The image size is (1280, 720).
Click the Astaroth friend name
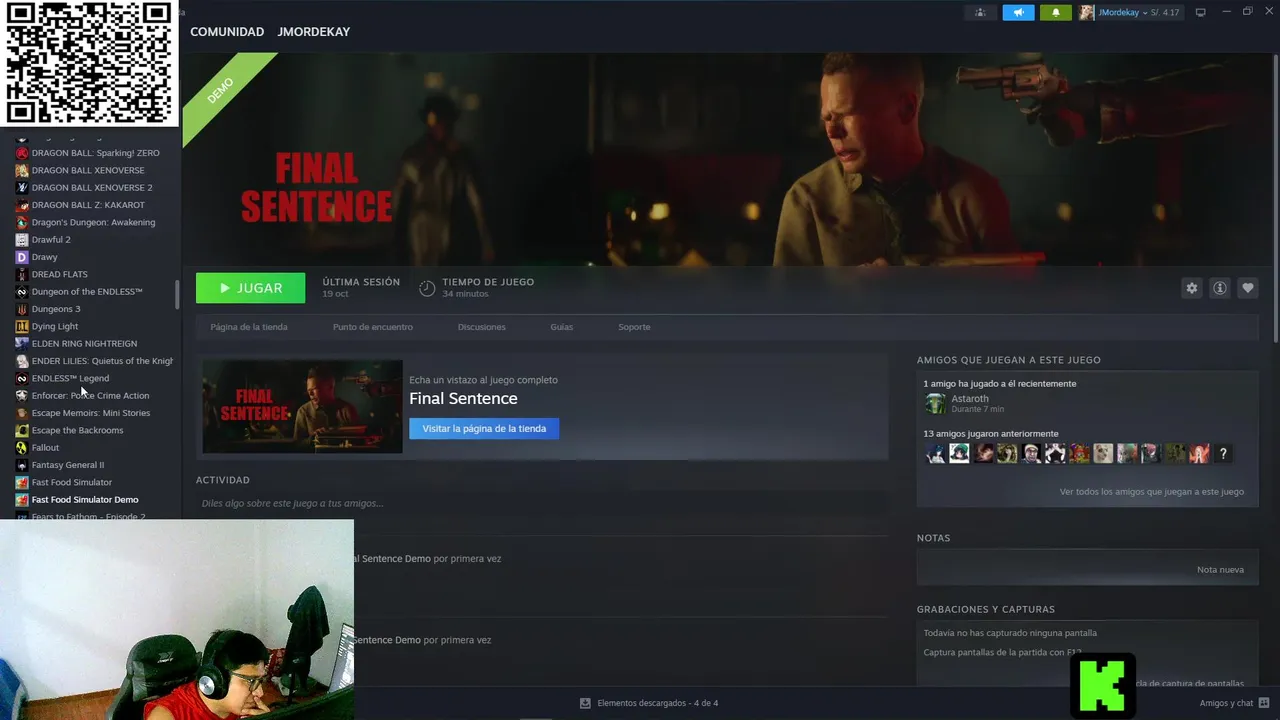click(x=970, y=399)
